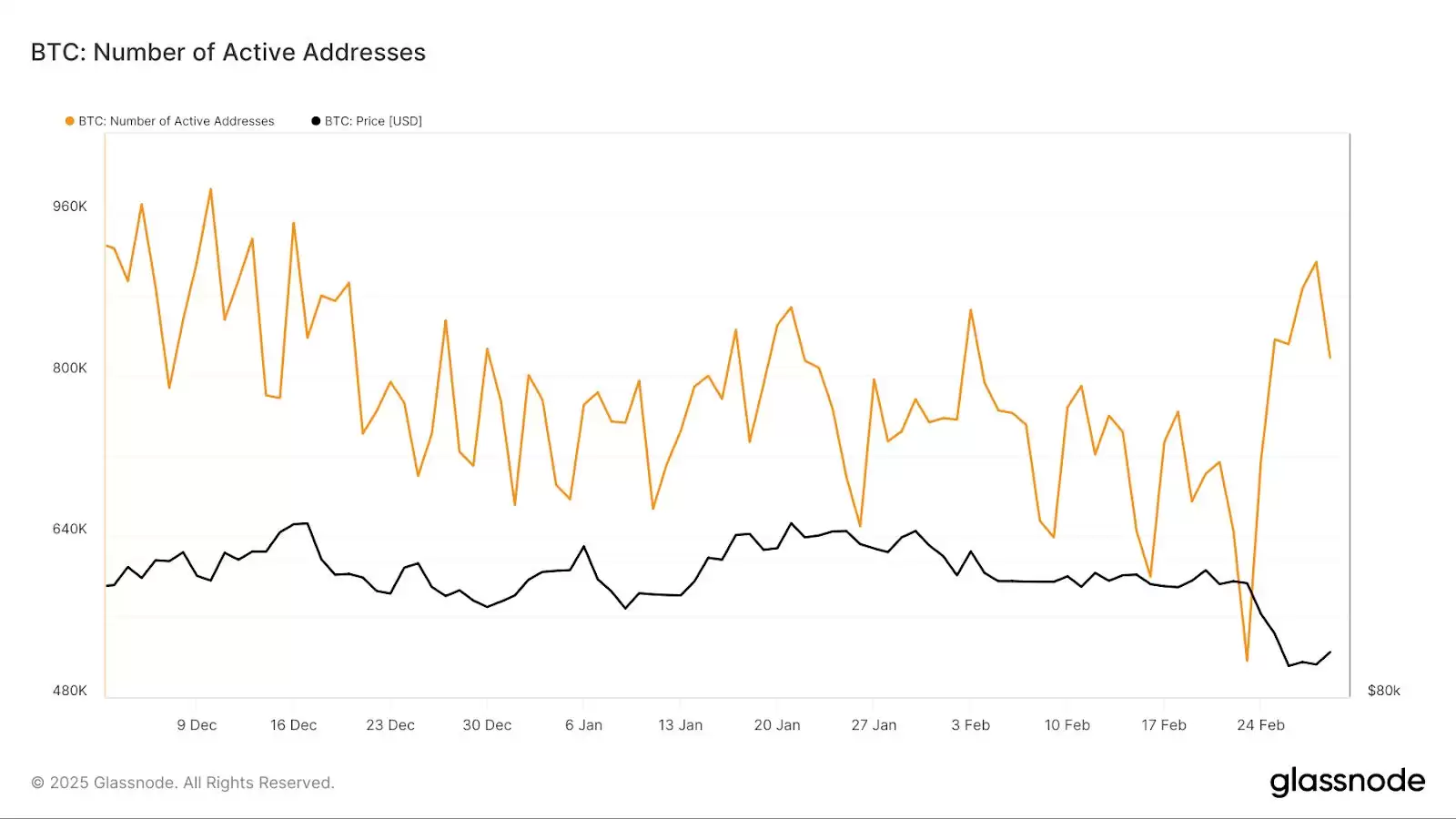The width and height of the screenshot is (1456, 819).
Task: Select the 3 Feb date label
Action: tap(970, 725)
